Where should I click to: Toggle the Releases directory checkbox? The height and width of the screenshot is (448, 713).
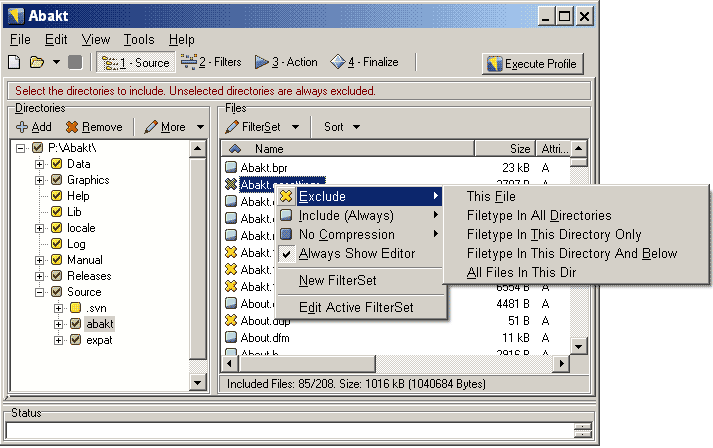(56, 276)
